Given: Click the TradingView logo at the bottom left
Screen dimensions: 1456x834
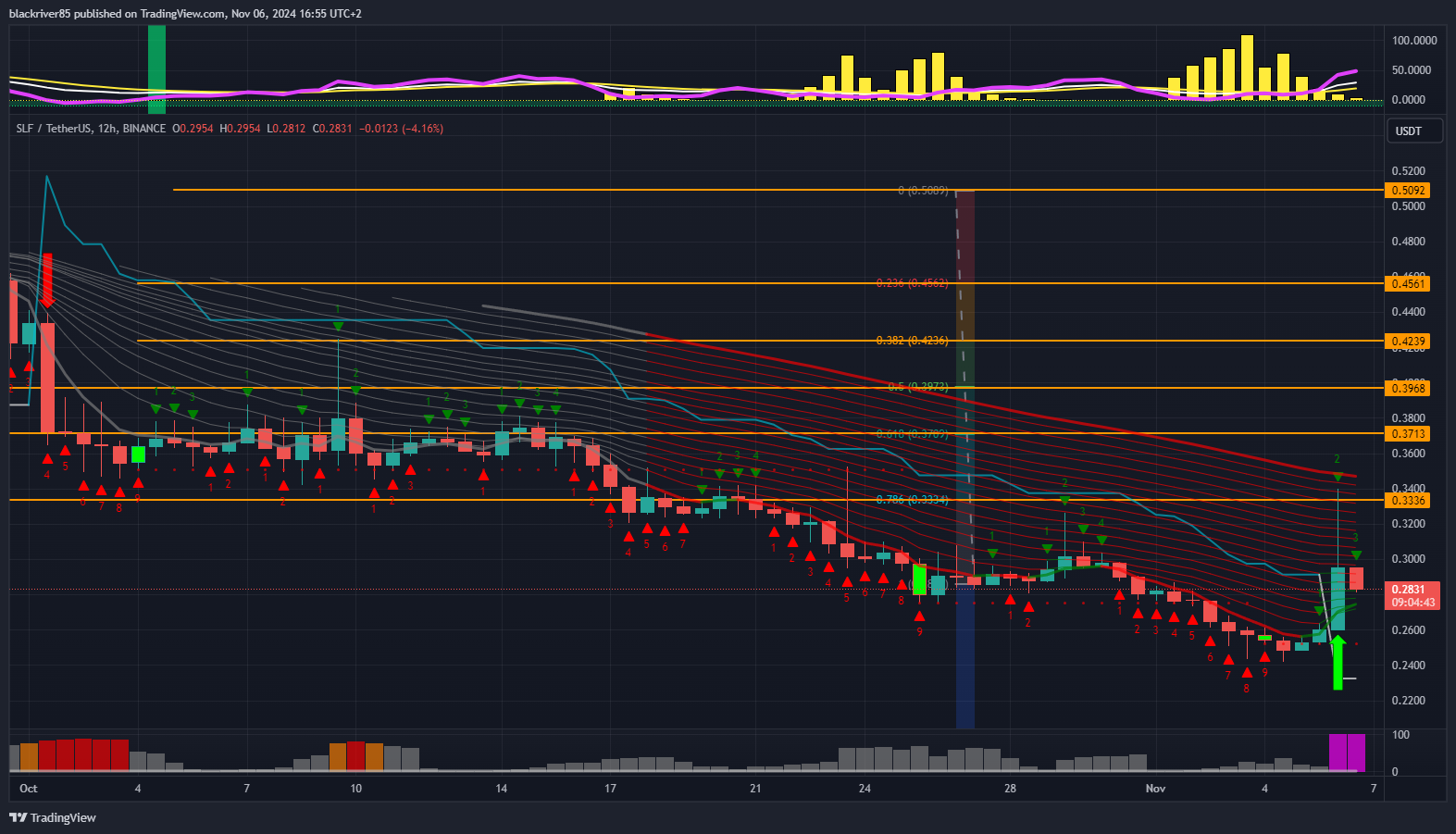Looking at the screenshot, I should pos(53,817).
